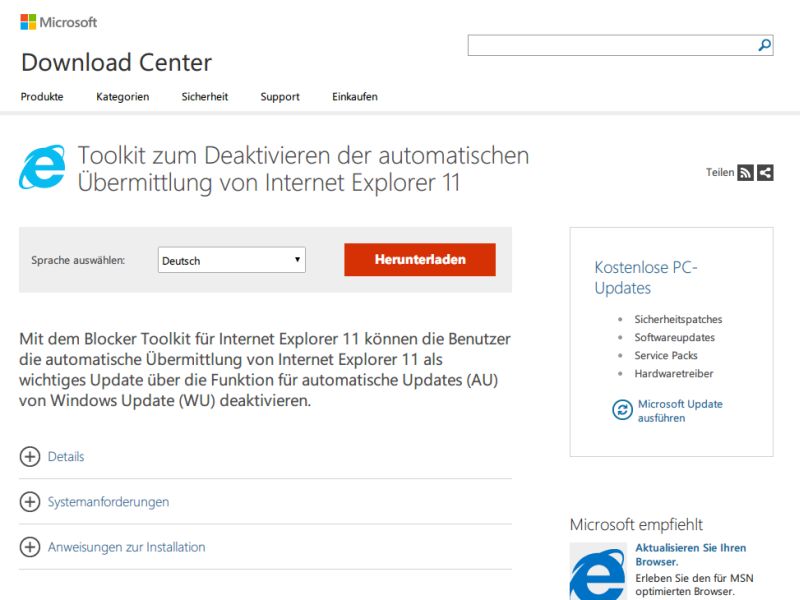Click the Details link
The height and width of the screenshot is (600, 800).
66,457
